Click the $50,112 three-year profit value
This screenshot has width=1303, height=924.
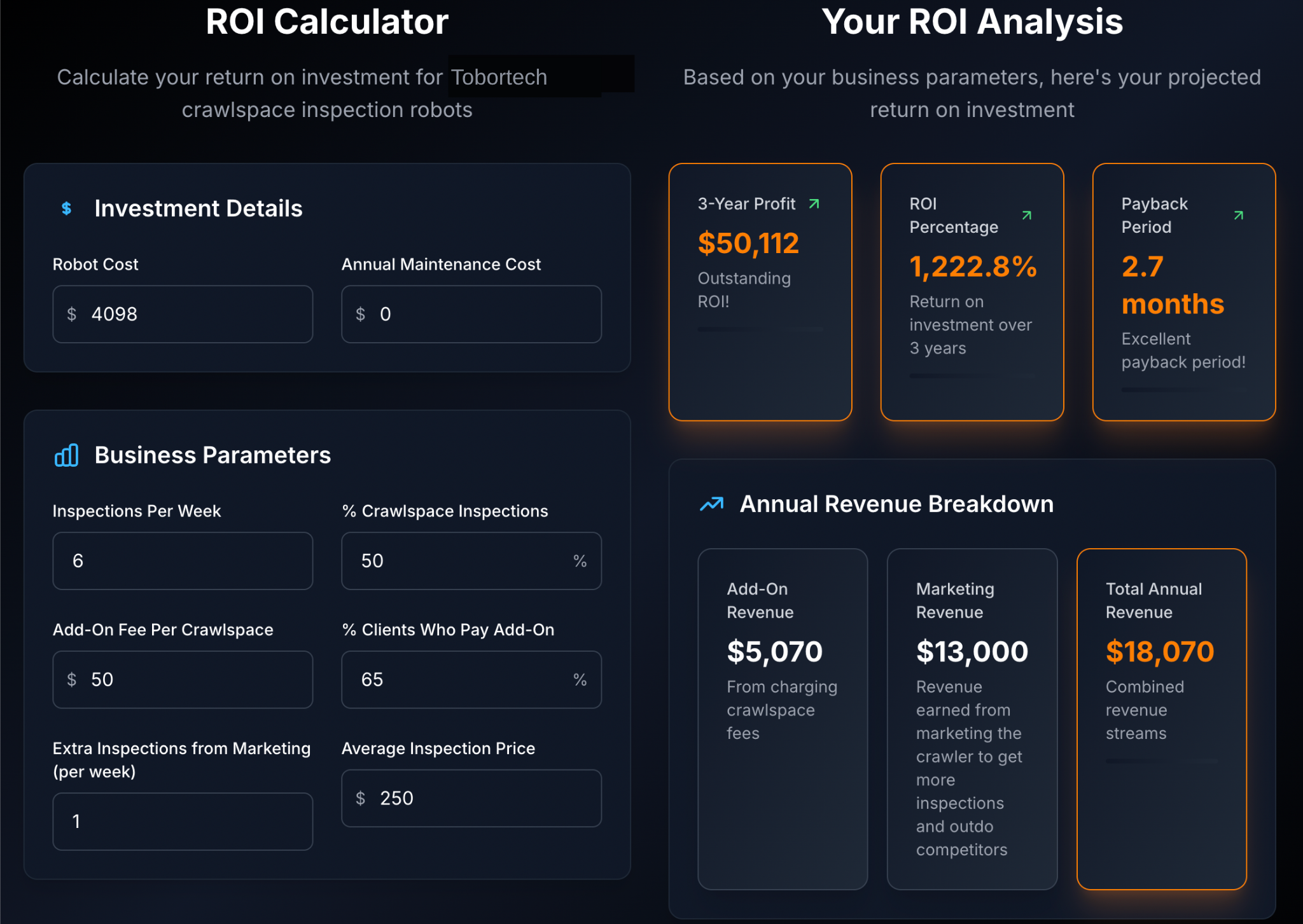pos(748,244)
